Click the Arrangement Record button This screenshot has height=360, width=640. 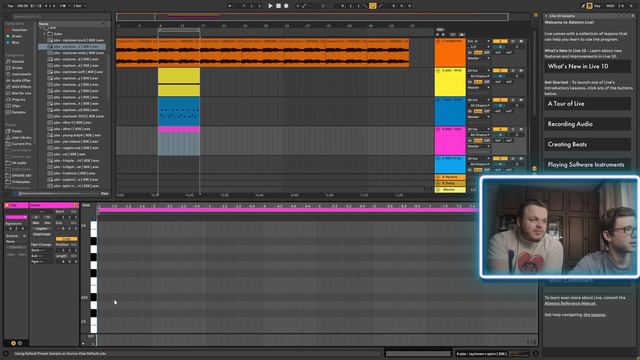(x=286, y=6)
